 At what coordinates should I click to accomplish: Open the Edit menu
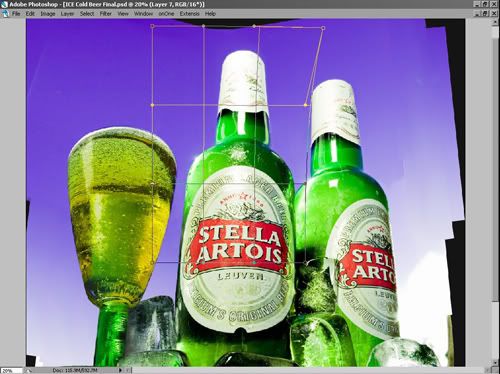click(x=30, y=14)
